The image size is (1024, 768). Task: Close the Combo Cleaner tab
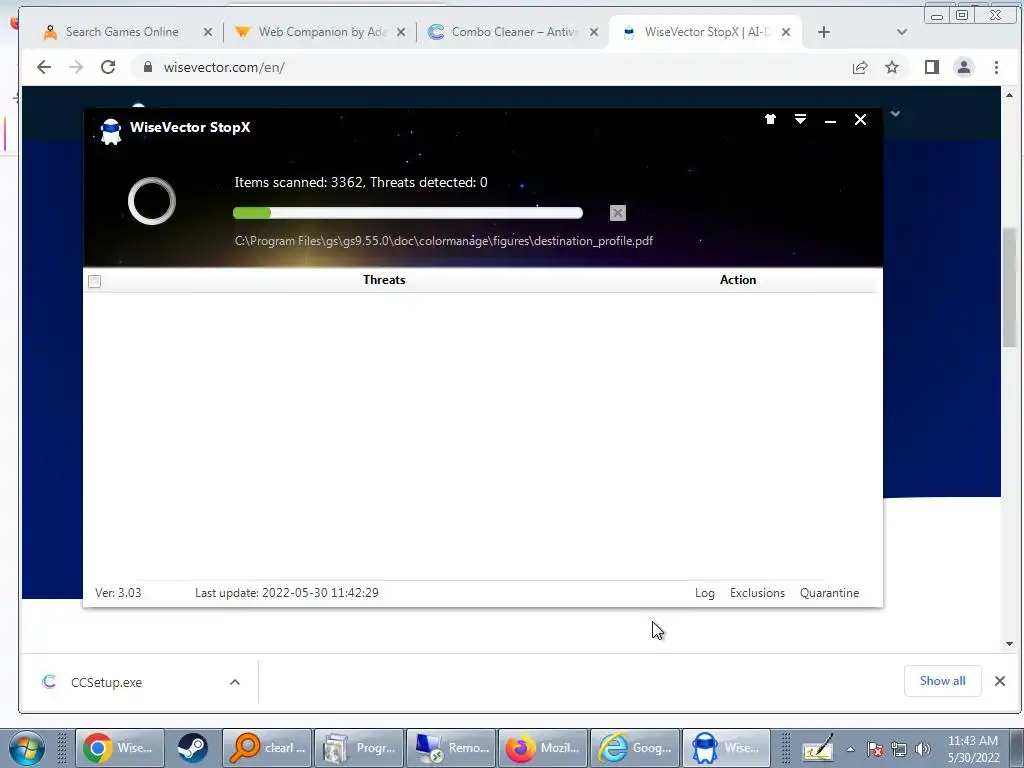point(594,32)
